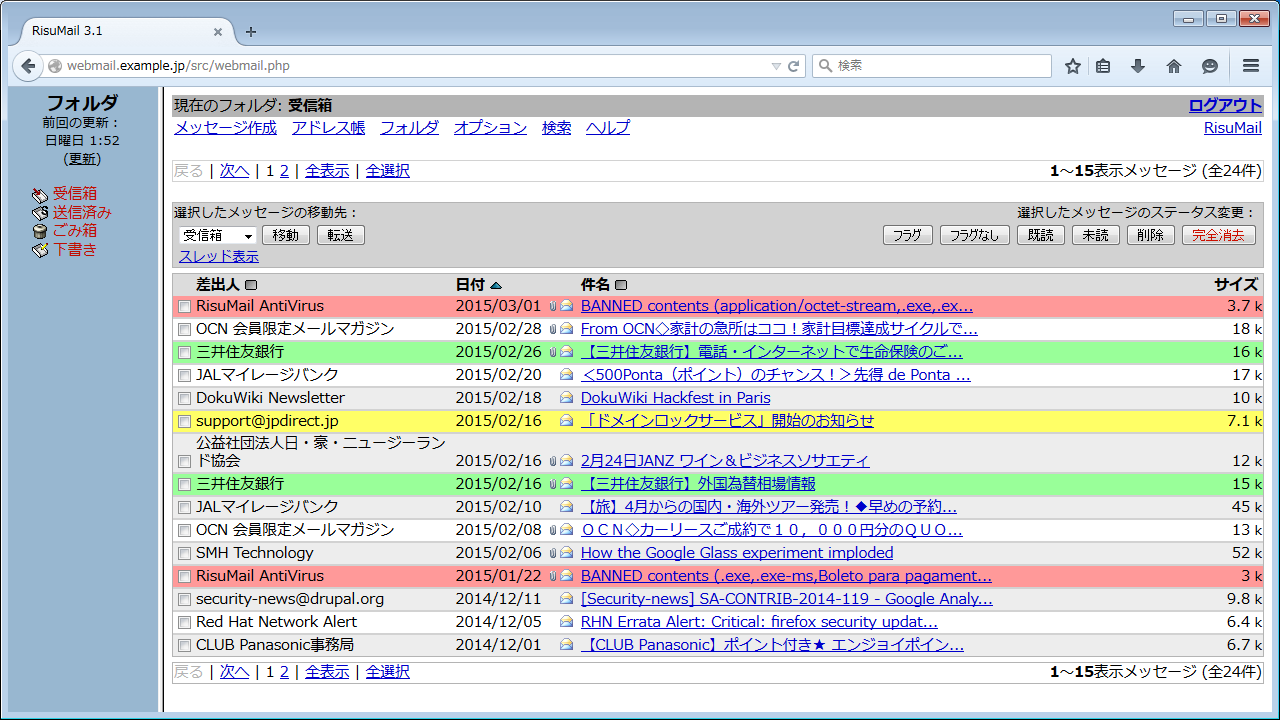The height and width of the screenshot is (720, 1280).
Task: Click the browser 検索 search field
Action: [931, 66]
